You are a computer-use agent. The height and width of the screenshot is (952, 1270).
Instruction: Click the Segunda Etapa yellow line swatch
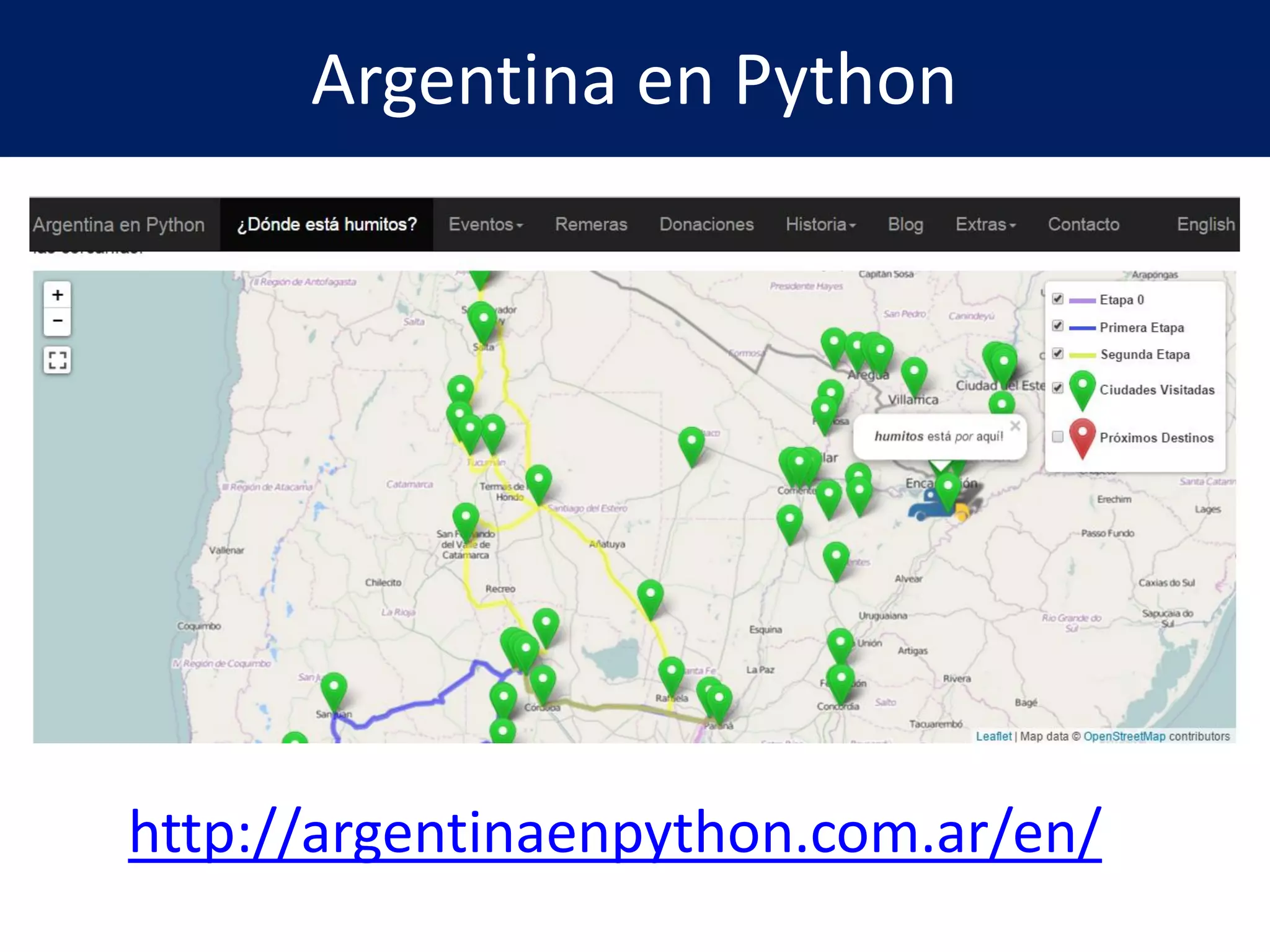coord(1082,355)
